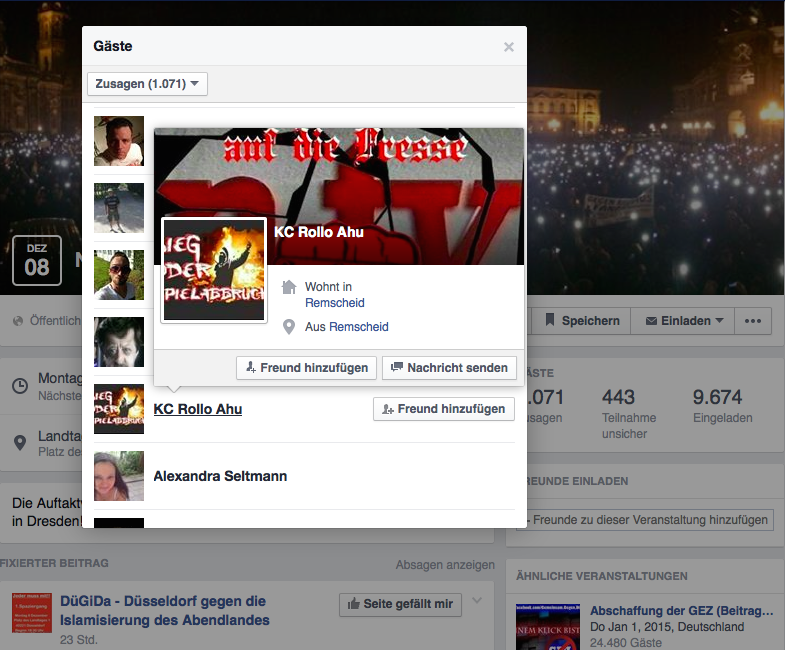Click the three-dots more options button
Image resolution: width=785 pixels, height=650 pixels.
[x=753, y=321]
